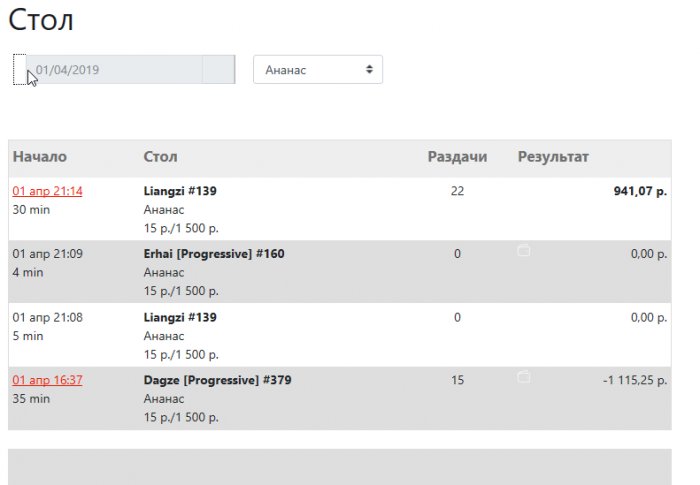Open the Ананас selection dropdown
This screenshot has width=700, height=485.
coord(318,70)
